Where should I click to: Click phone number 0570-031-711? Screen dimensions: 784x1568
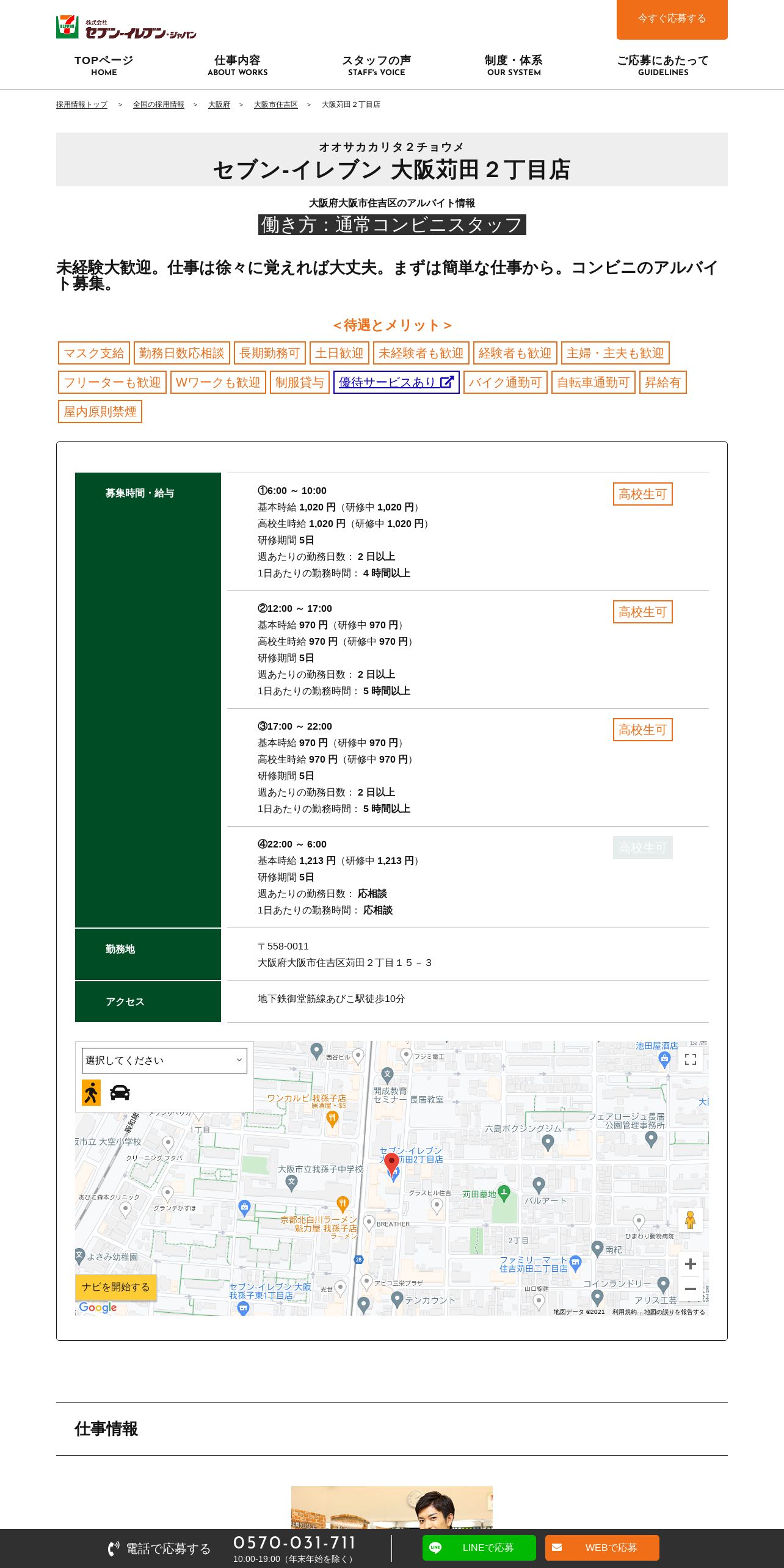pos(294,1543)
